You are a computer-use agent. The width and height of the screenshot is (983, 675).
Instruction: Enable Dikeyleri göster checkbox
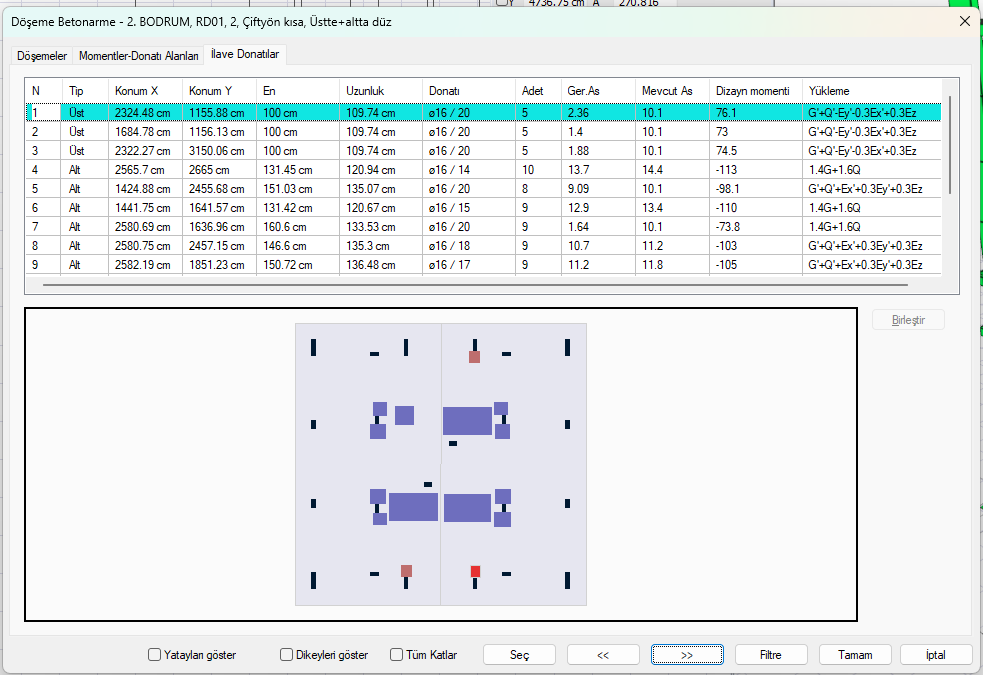tap(286, 654)
